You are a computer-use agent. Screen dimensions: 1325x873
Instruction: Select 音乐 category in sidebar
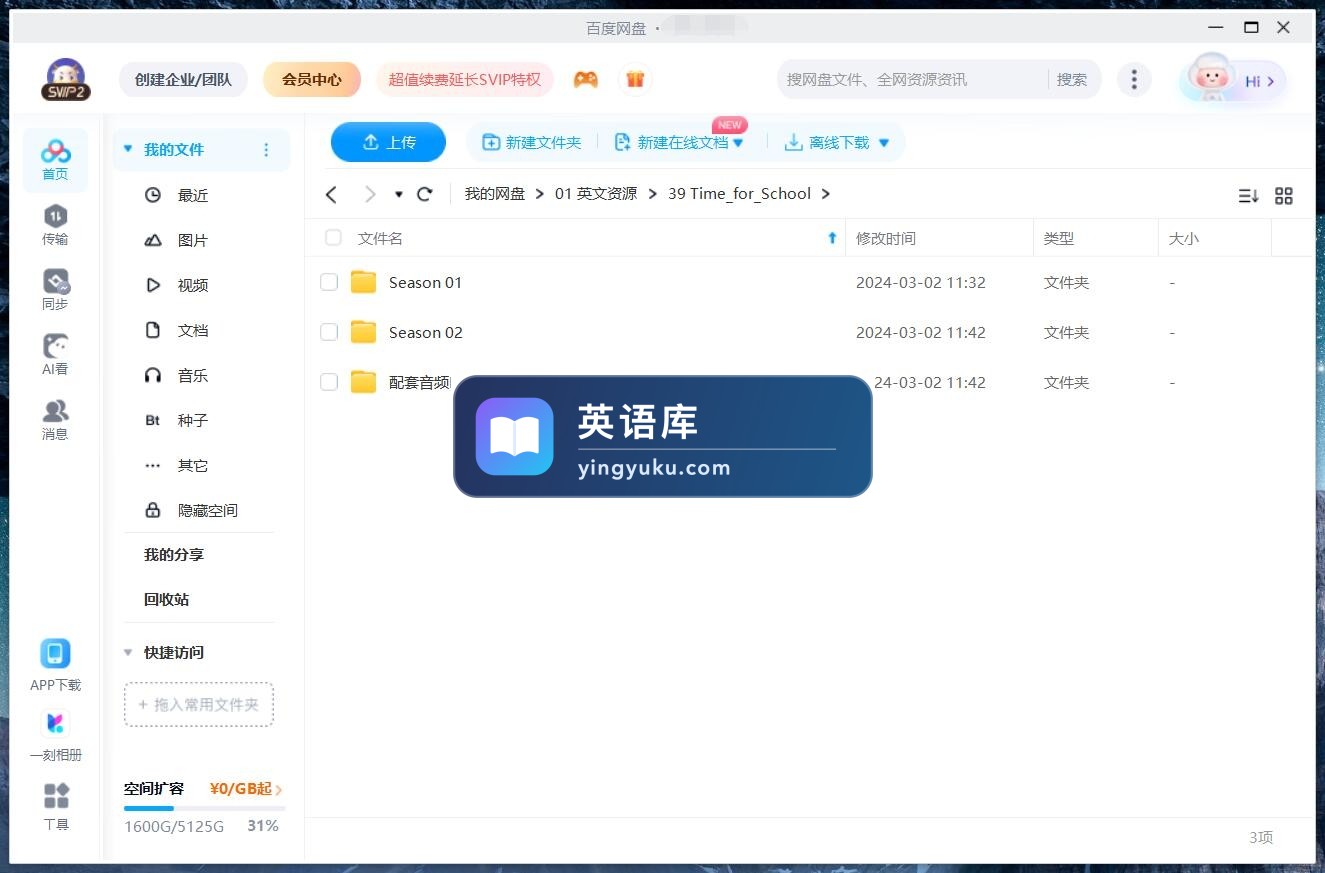(x=193, y=375)
